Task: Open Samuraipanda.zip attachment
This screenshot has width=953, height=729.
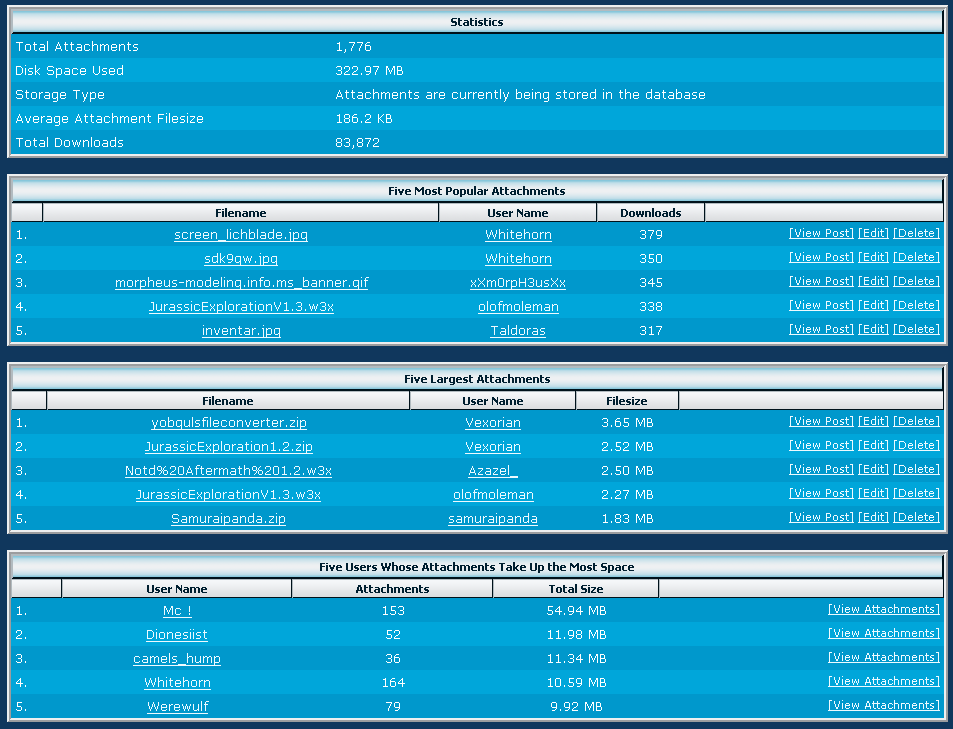Action: pos(229,519)
